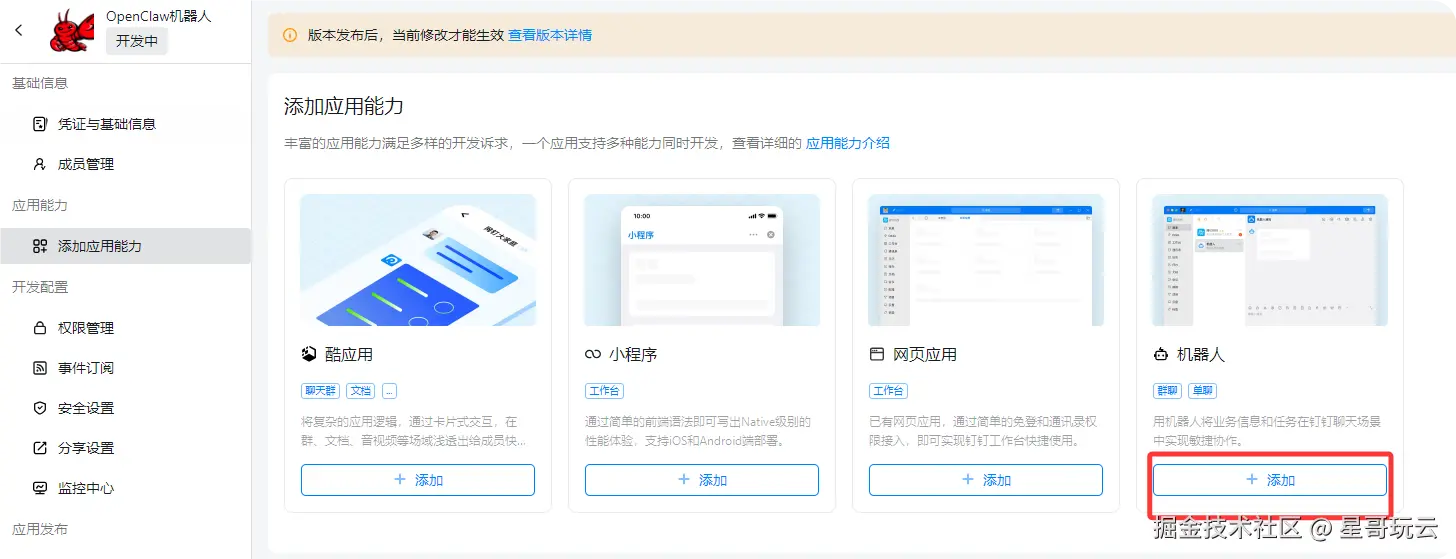Click the 网页应用 window icon

(x=877, y=354)
